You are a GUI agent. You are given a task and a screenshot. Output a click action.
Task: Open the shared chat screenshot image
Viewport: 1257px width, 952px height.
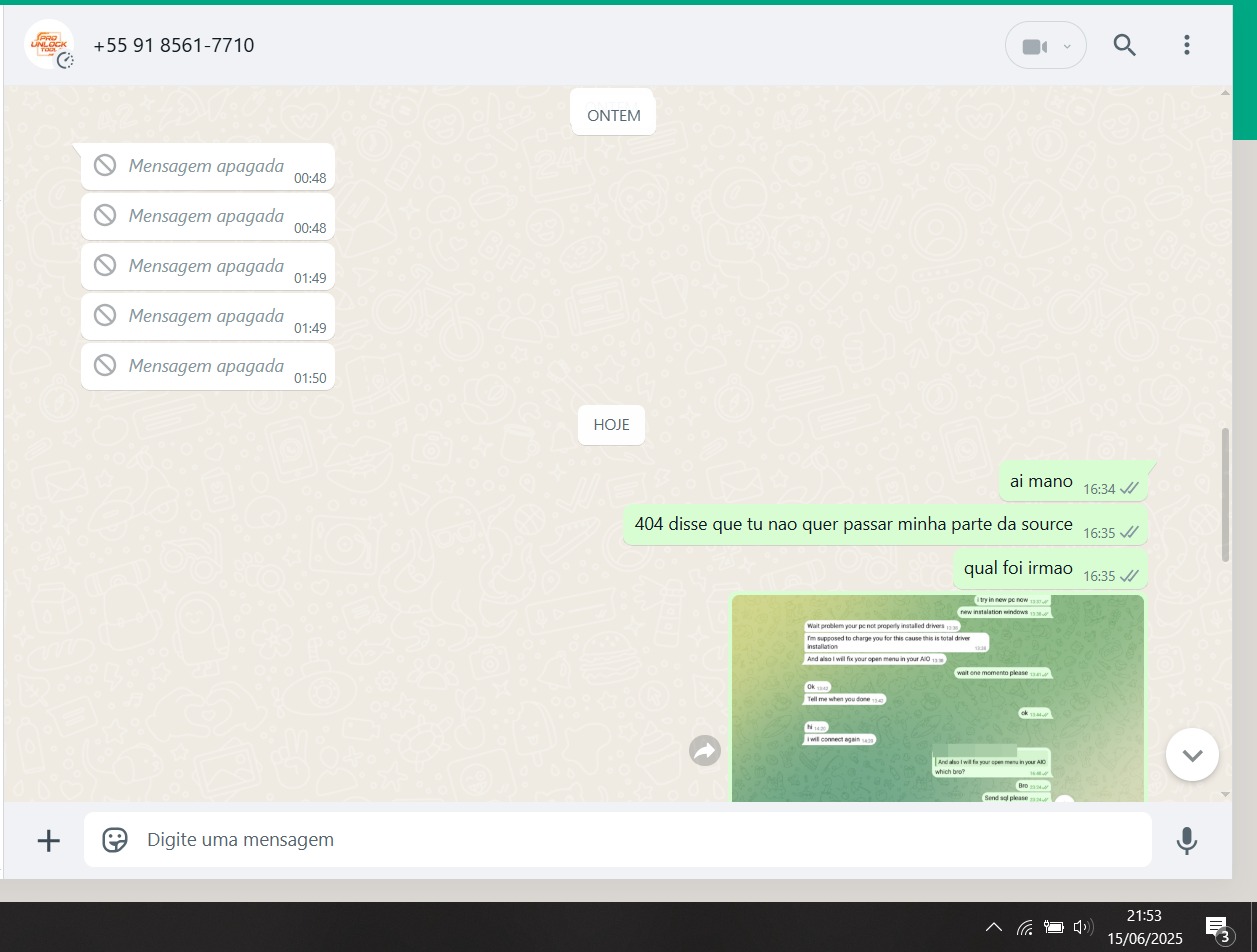click(x=937, y=698)
